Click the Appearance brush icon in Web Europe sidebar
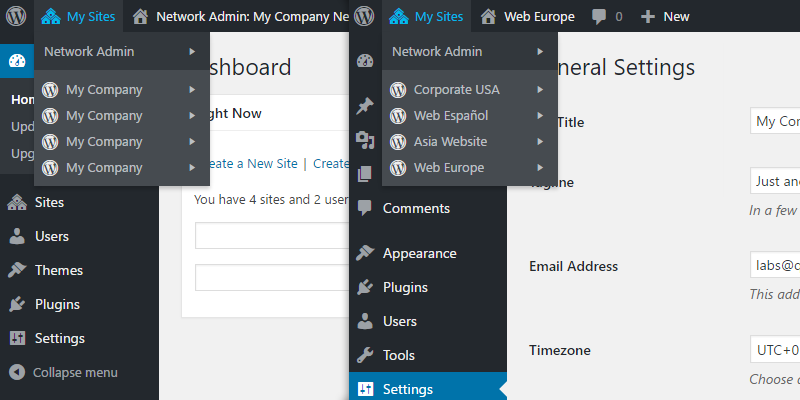 pos(365,253)
